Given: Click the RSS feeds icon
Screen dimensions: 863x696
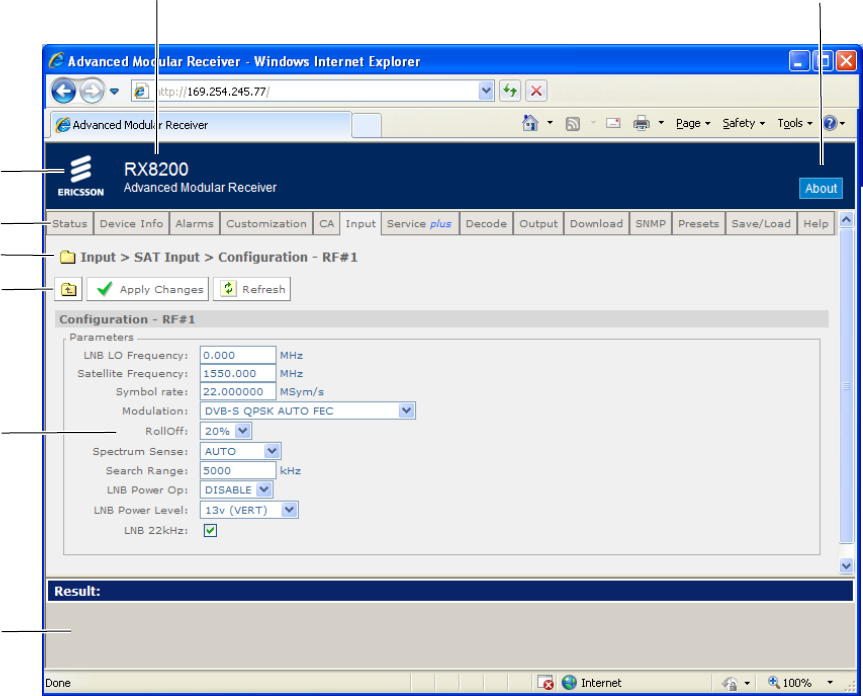Looking at the screenshot, I should 572,124.
